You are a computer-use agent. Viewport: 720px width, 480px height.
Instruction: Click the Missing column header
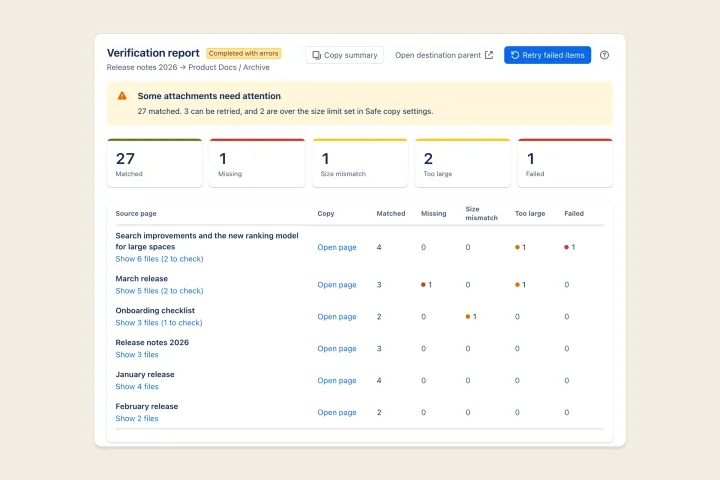point(433,214)
